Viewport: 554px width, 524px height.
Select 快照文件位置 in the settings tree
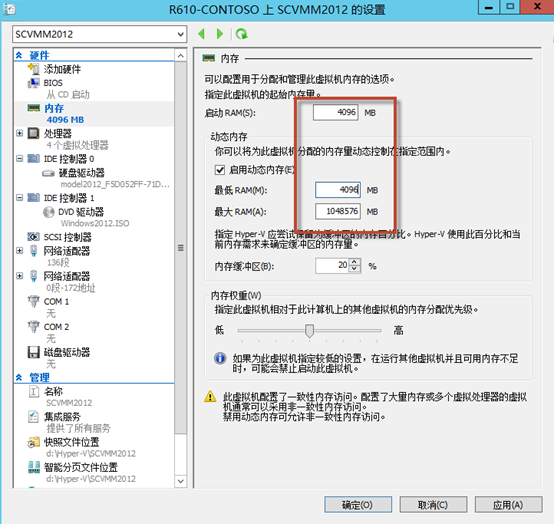(x=72, y=442)
